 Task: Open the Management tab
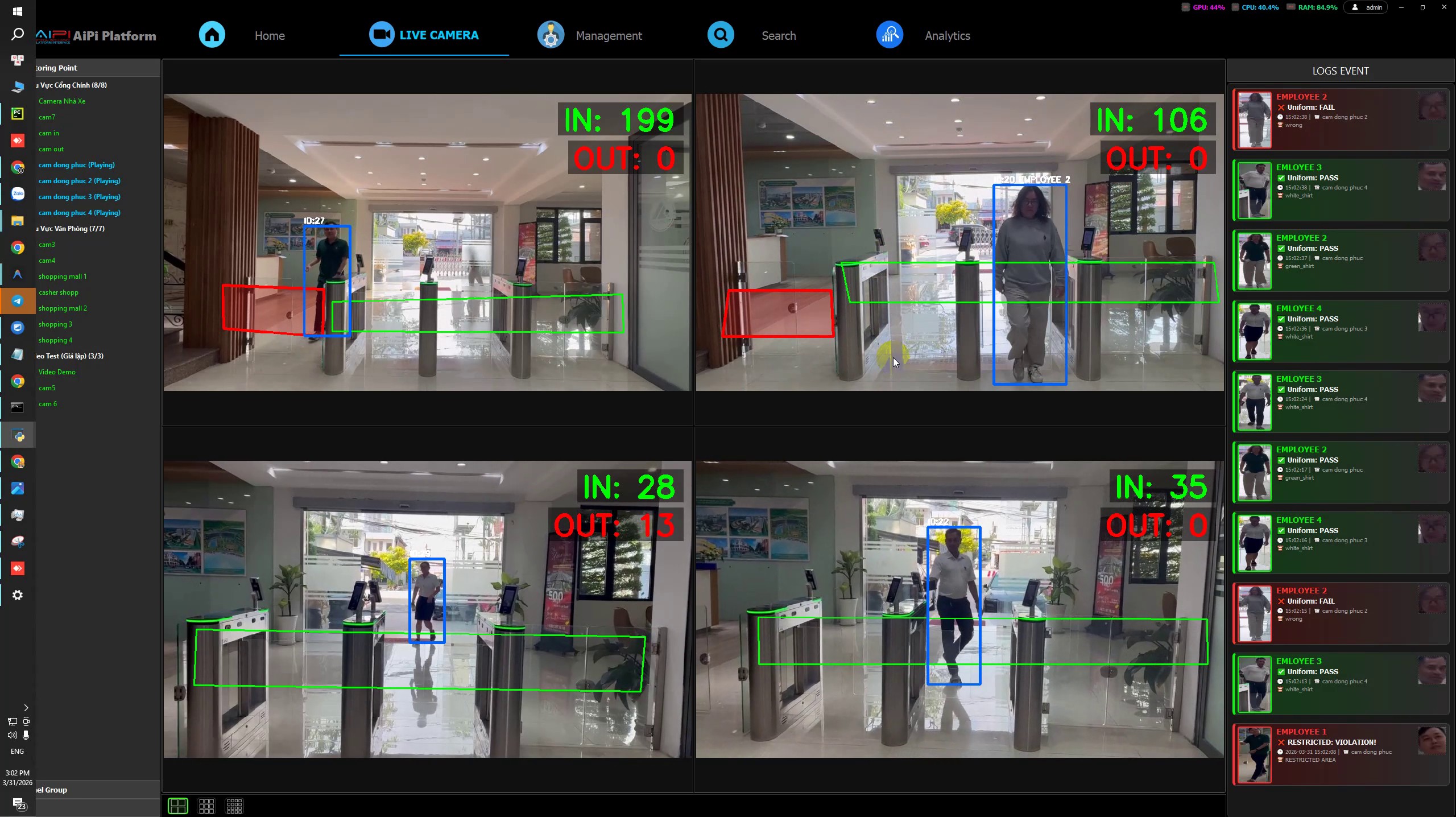(609, 35)
